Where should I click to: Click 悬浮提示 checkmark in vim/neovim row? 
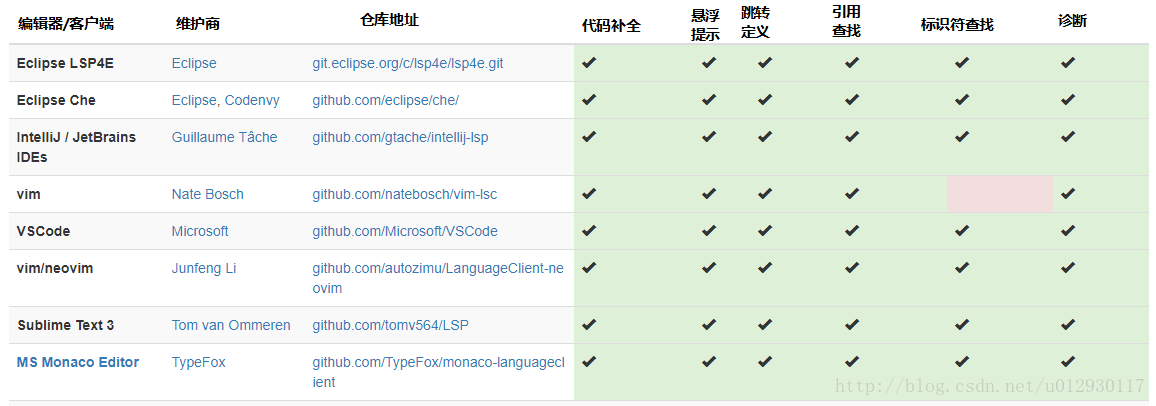(x=708, y=267)
